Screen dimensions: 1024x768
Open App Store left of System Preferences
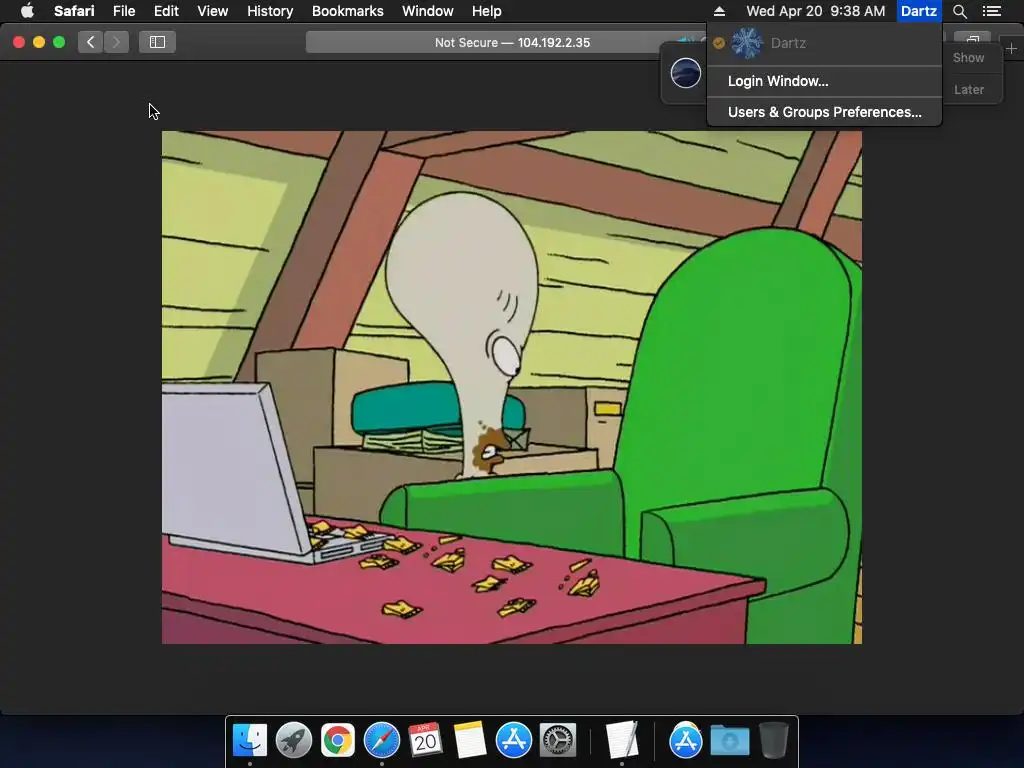coord(513,740)
